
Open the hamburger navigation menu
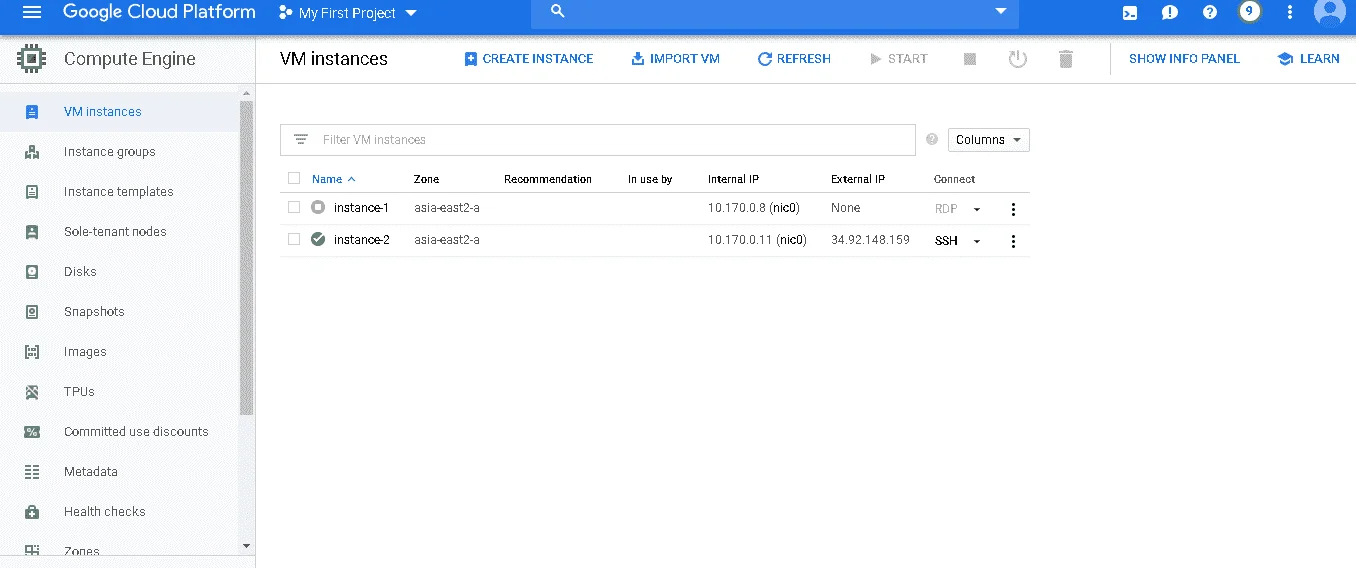pyautogui.click(x=32, y=13)
